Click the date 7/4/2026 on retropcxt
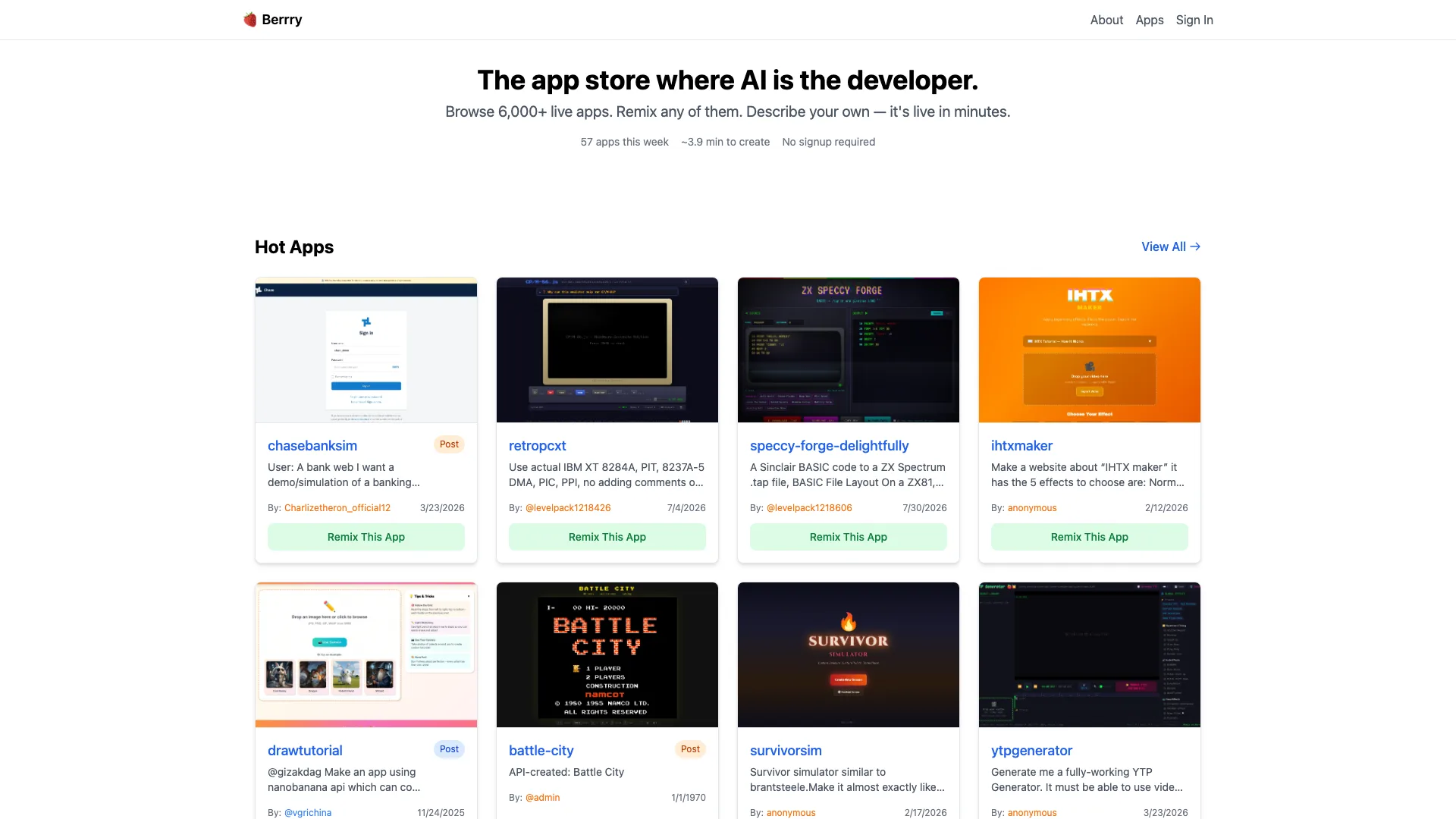This screenshot has width=1456, height=819. coord(686,508)
